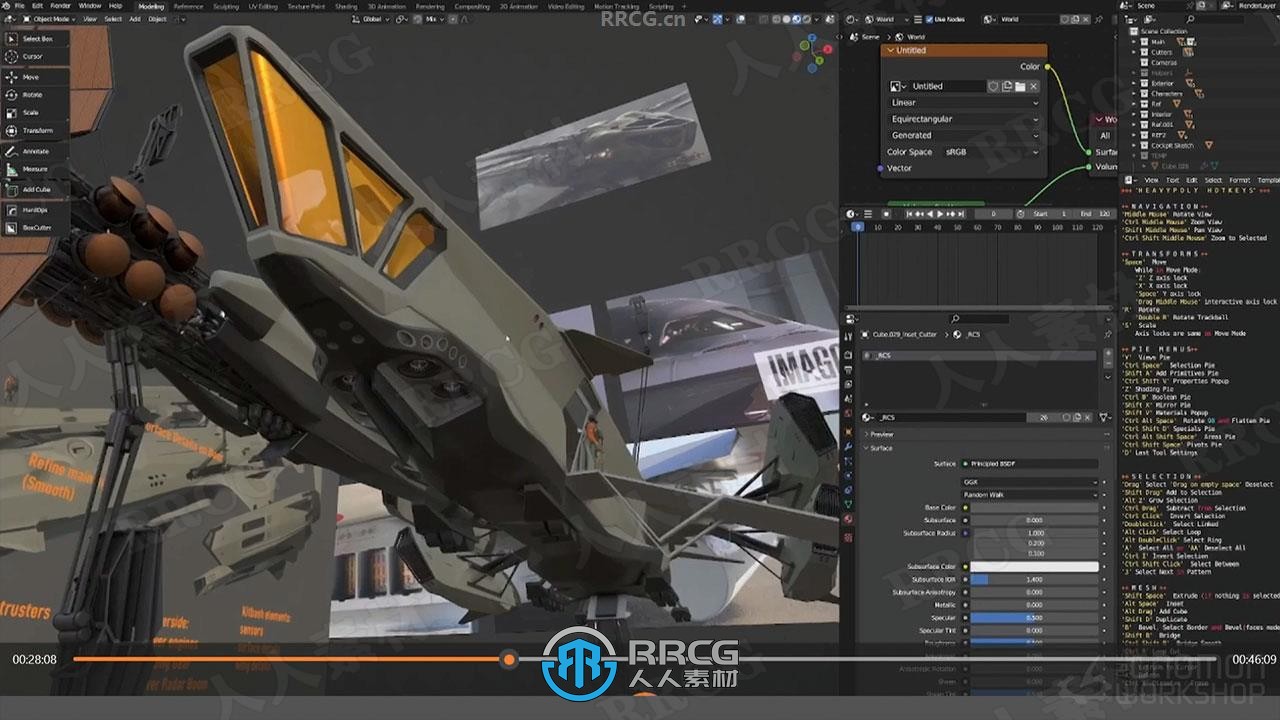Switch to the Sculpting workspace tab
Viewport: 1280px width, 720px height.
point(226,6)
